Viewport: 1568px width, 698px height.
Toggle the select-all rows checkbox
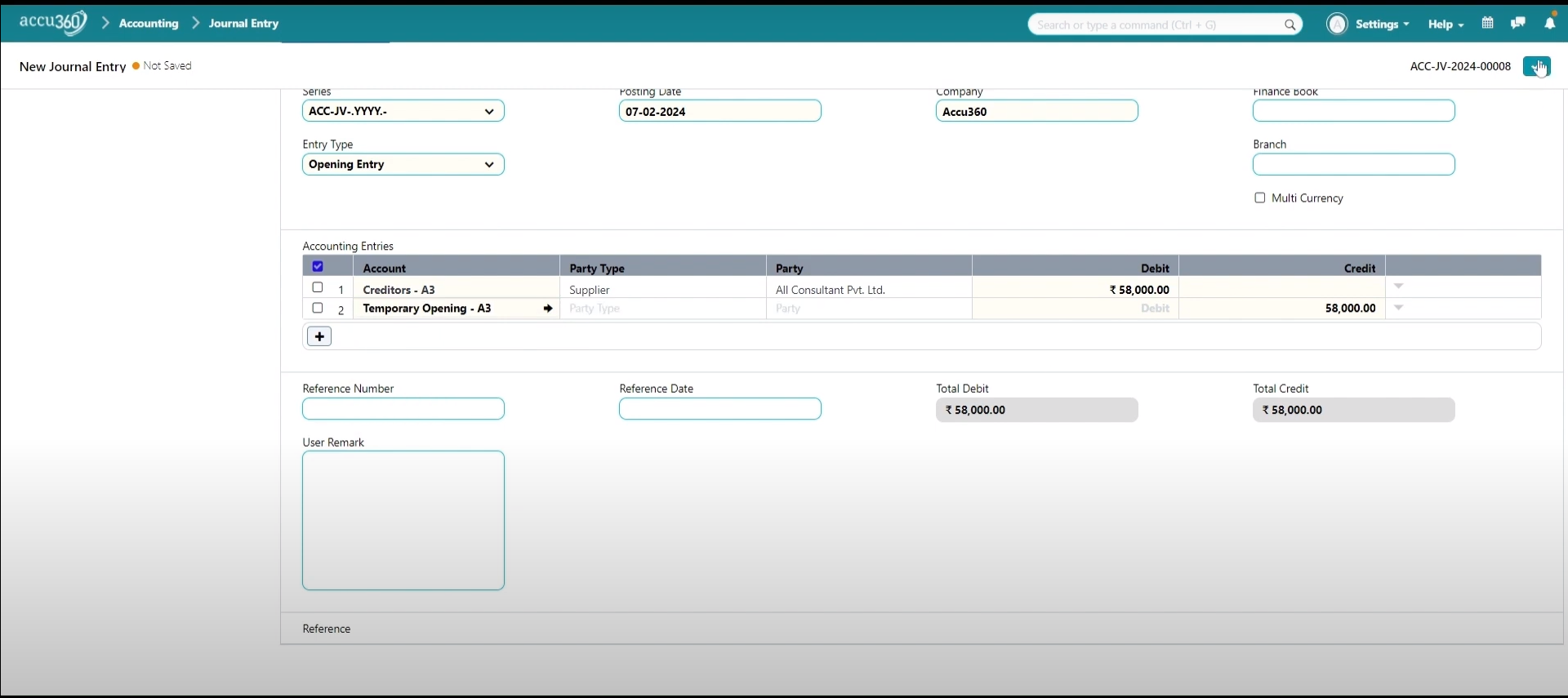coord(318,266)
